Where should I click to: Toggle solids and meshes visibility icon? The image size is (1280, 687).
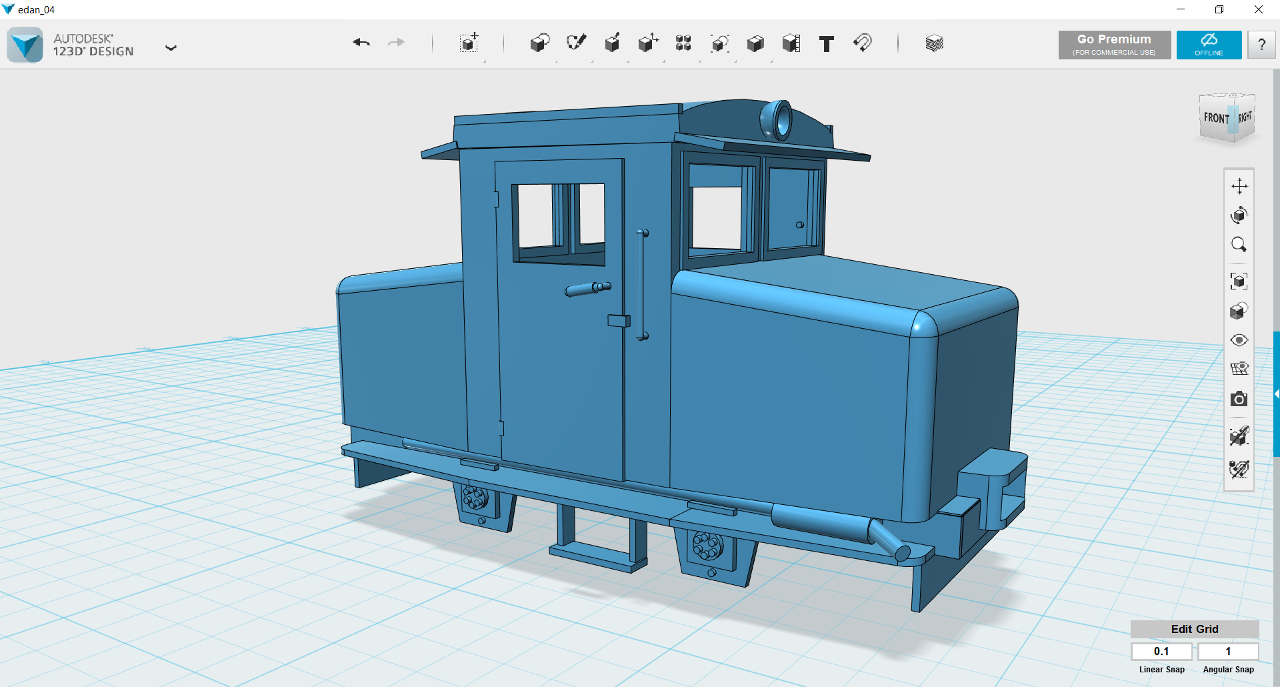(x=1239, y=435)
